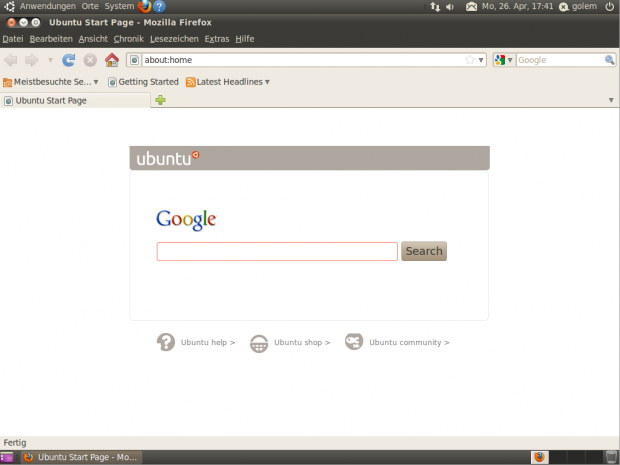
Task: Click the clock showing Mo, 26. Apr
Action: click(517, 6)
